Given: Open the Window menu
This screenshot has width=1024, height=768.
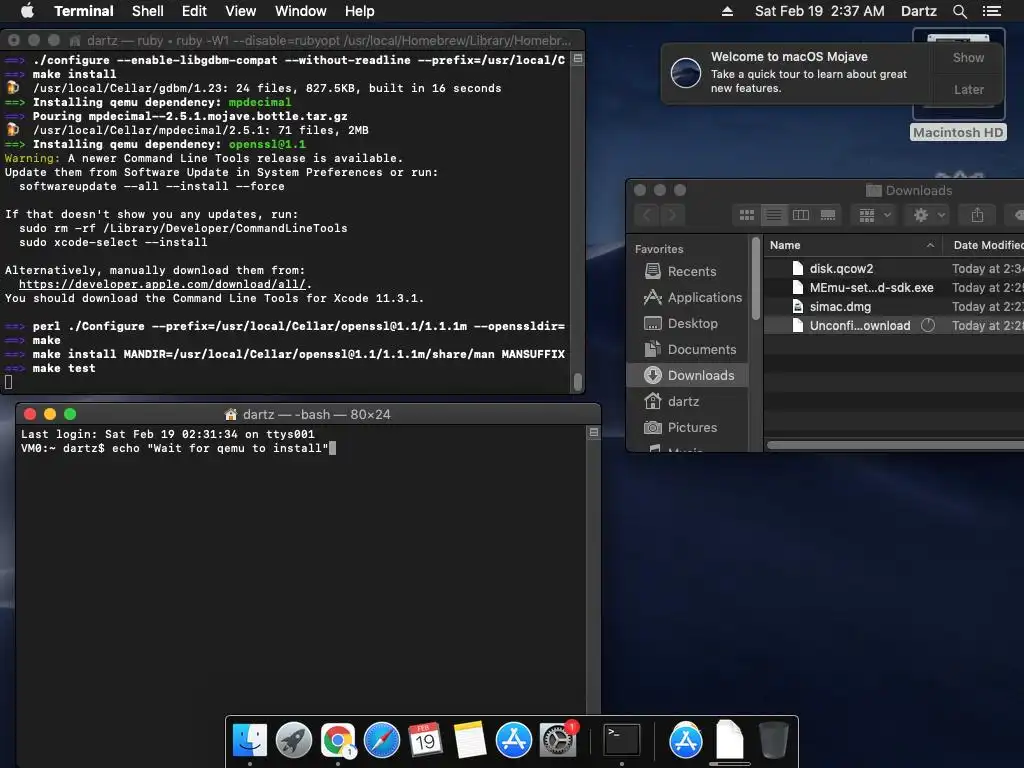Looking at the screenshot, I should point(300,11).
